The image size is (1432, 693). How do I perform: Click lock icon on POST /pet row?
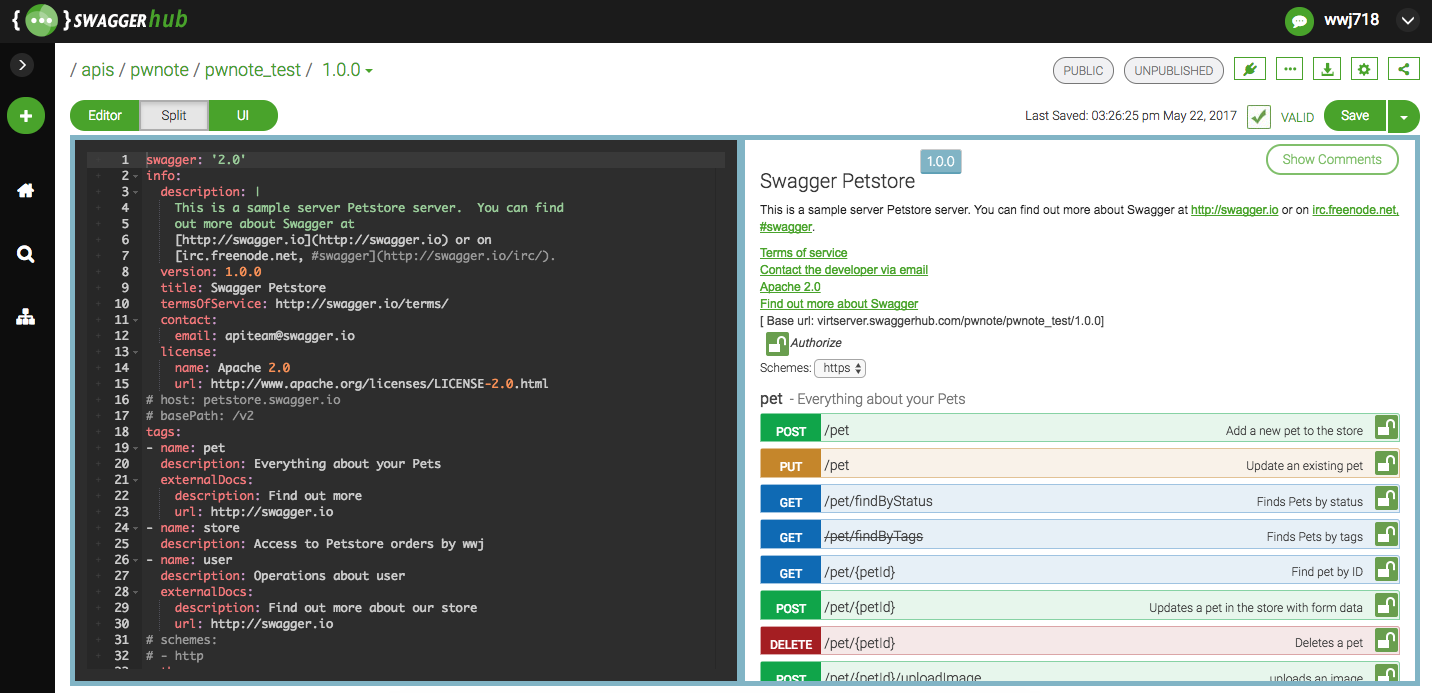[1386, 428]
